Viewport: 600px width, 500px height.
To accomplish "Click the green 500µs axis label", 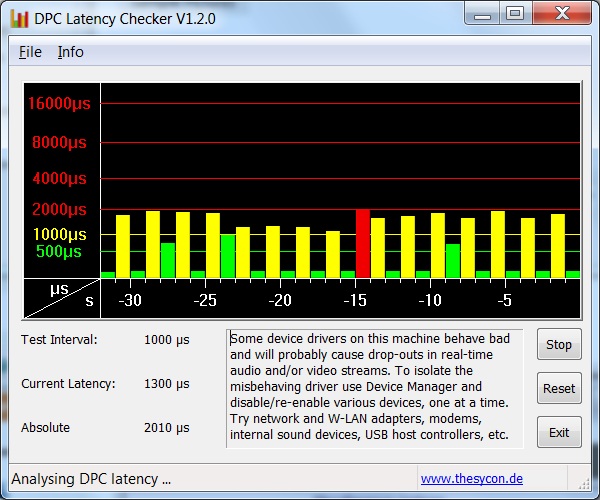I will (59, 251).
